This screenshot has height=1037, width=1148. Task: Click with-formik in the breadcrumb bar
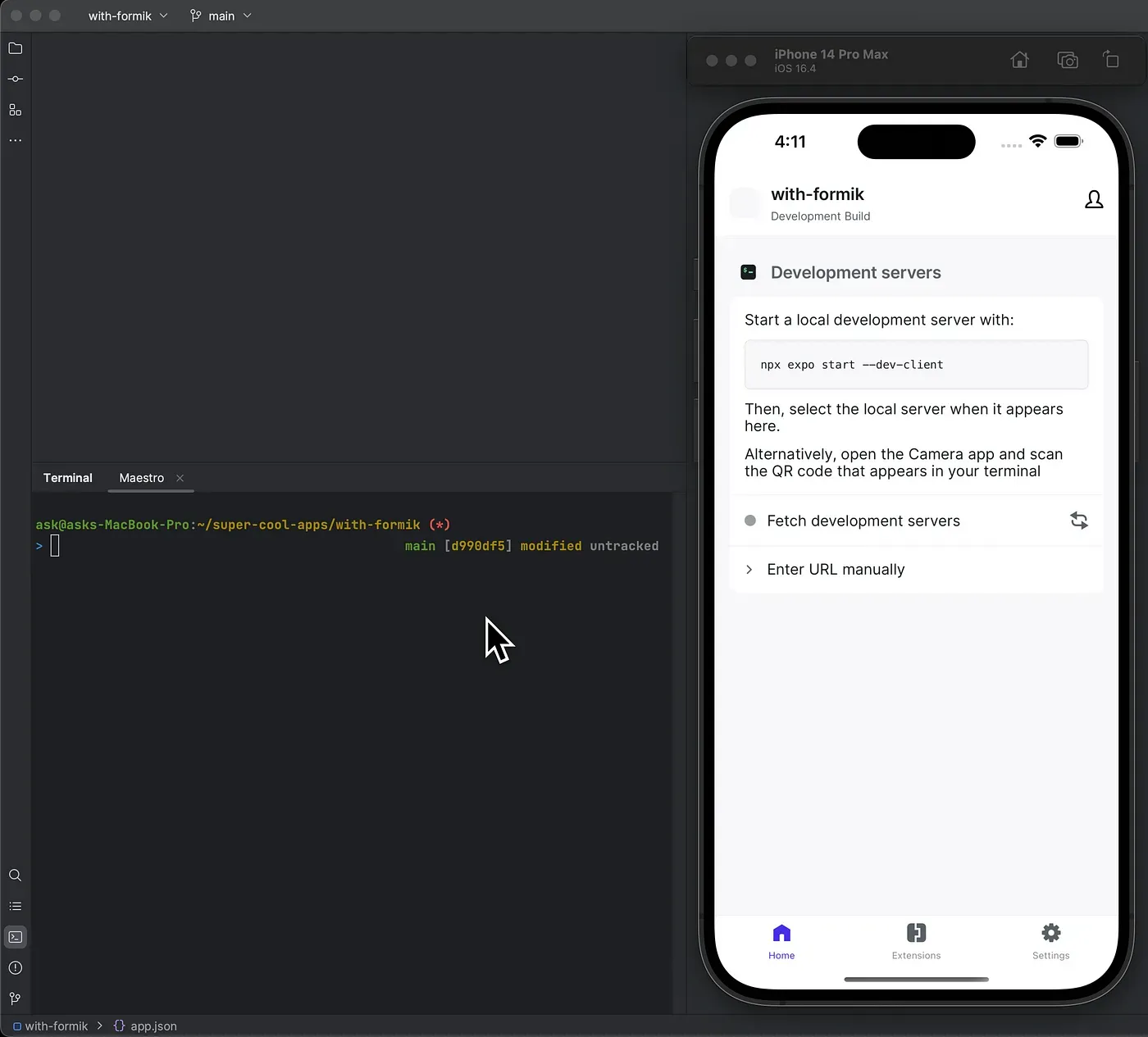(x=50, y=1026)
